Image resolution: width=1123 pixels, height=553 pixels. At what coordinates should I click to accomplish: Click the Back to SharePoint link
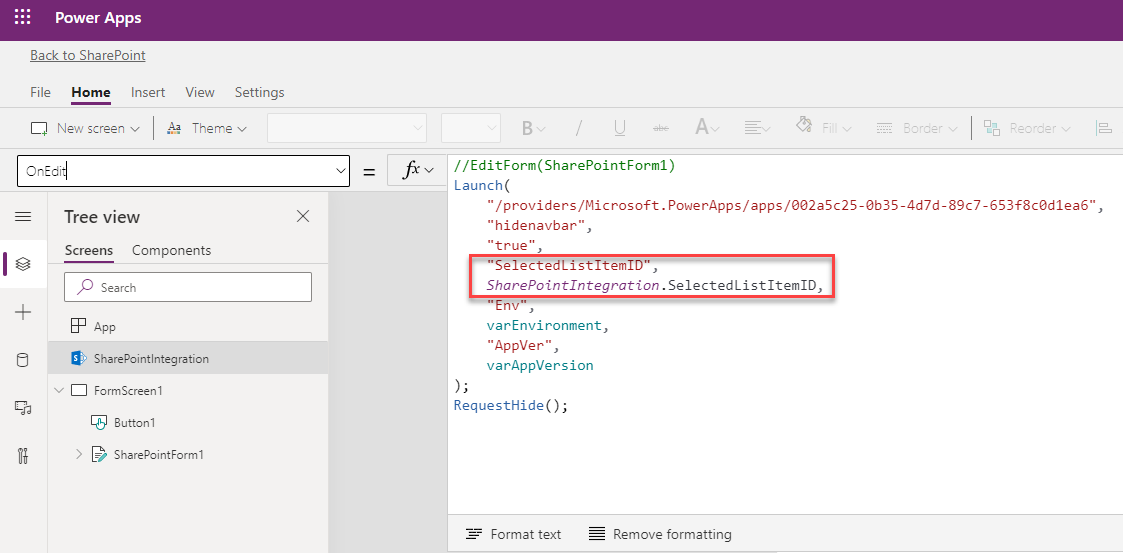88,55
